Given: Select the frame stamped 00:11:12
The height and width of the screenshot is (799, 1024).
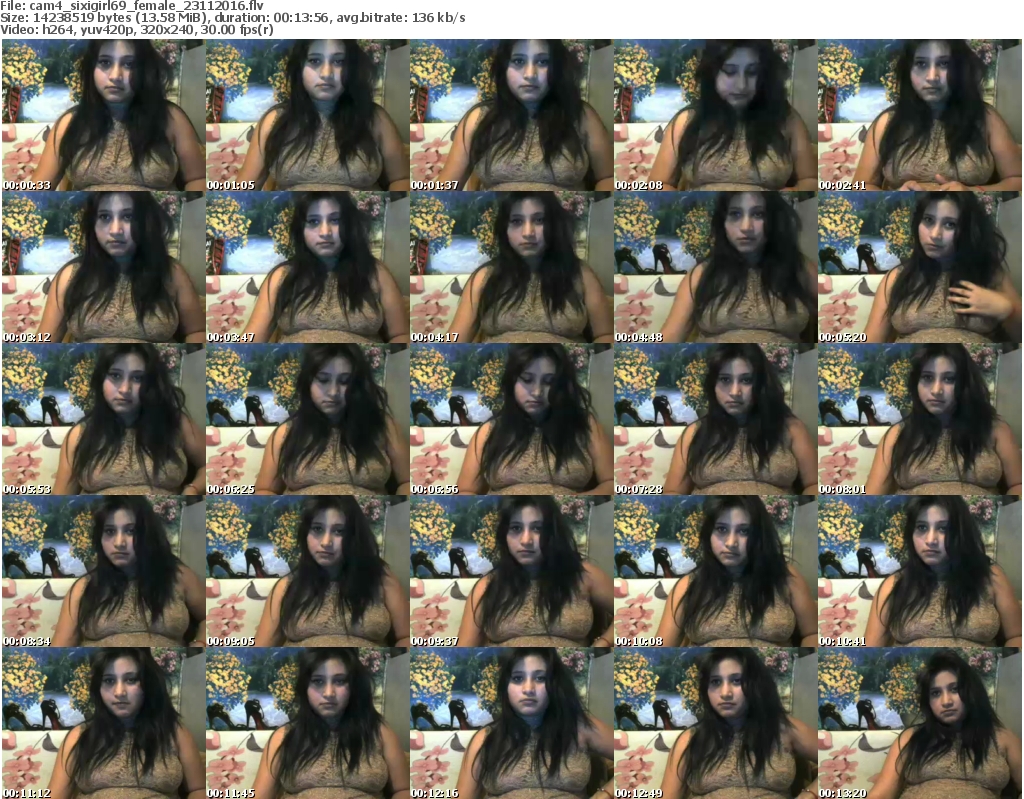Looking at the screenshot, I should click(103, 723).
